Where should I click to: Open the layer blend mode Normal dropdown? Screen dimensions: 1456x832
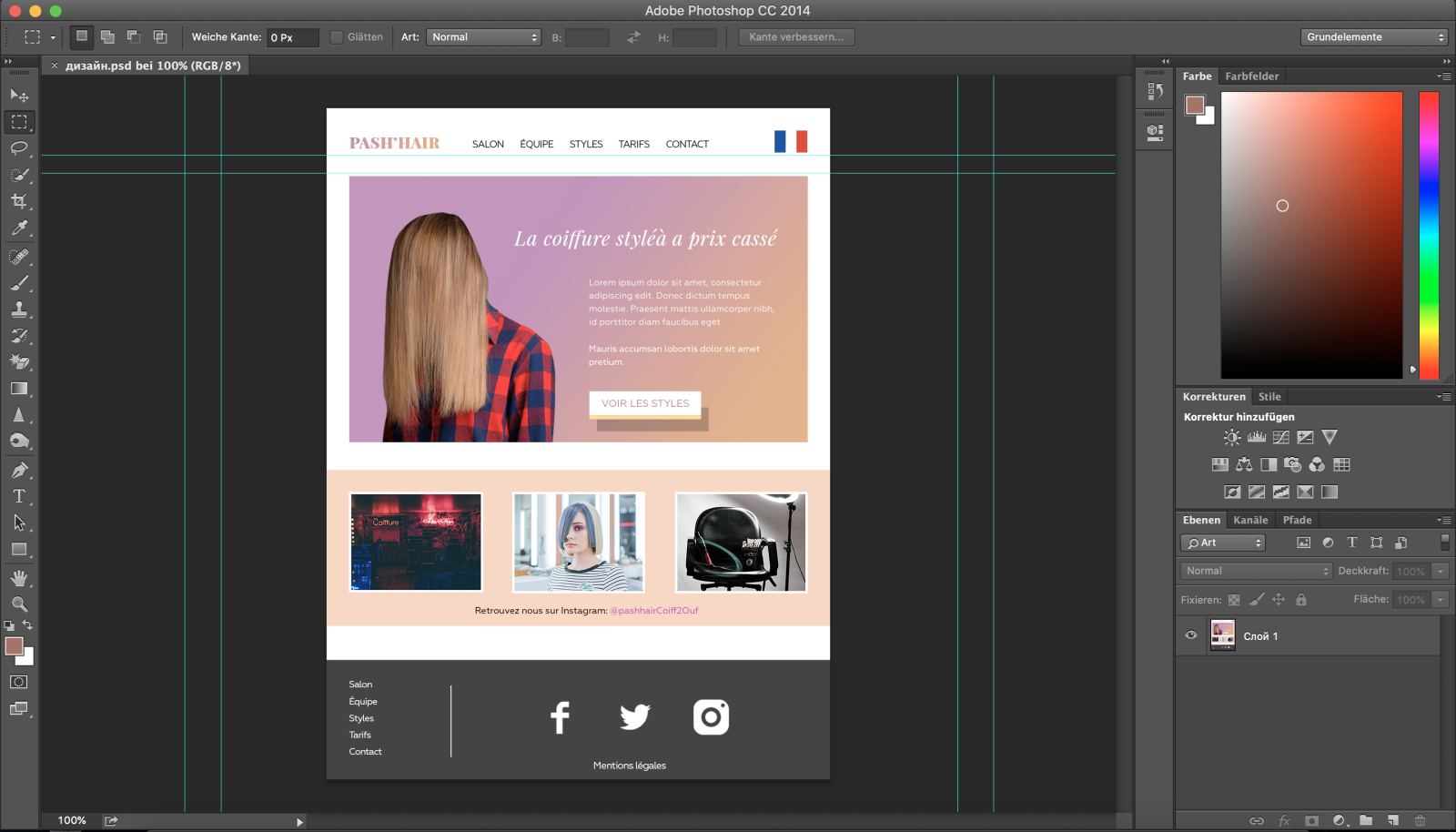[x=1256, y=571]
